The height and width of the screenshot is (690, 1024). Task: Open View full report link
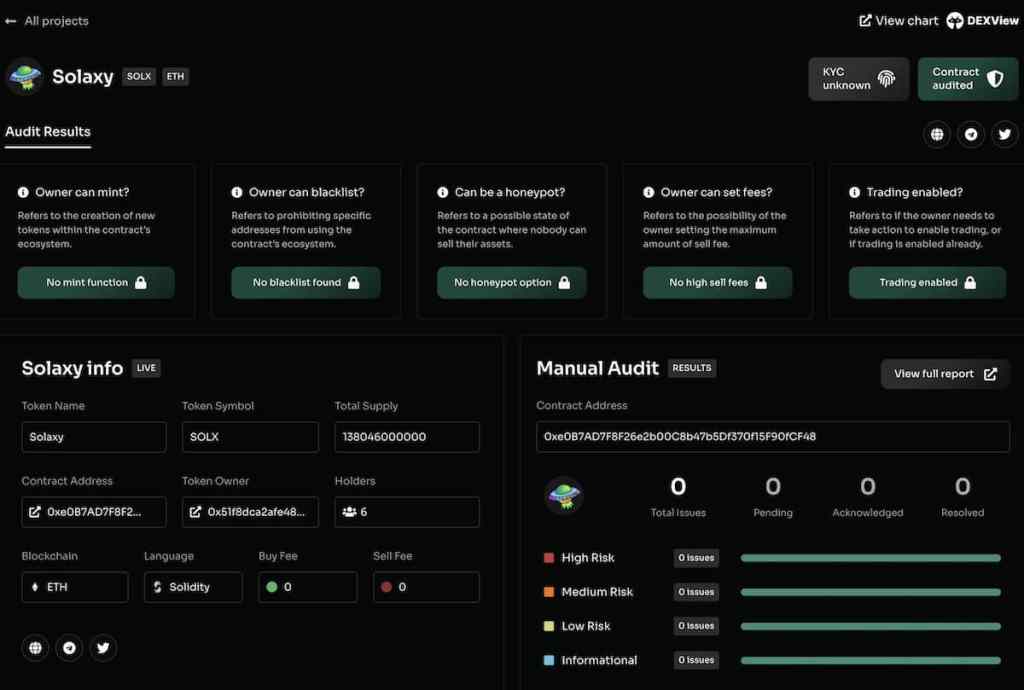(945, 374)
